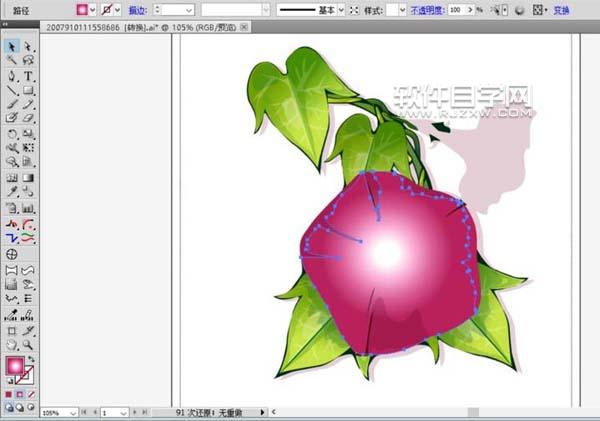Swap fill and stroke colors

click(x=31, y=358)
